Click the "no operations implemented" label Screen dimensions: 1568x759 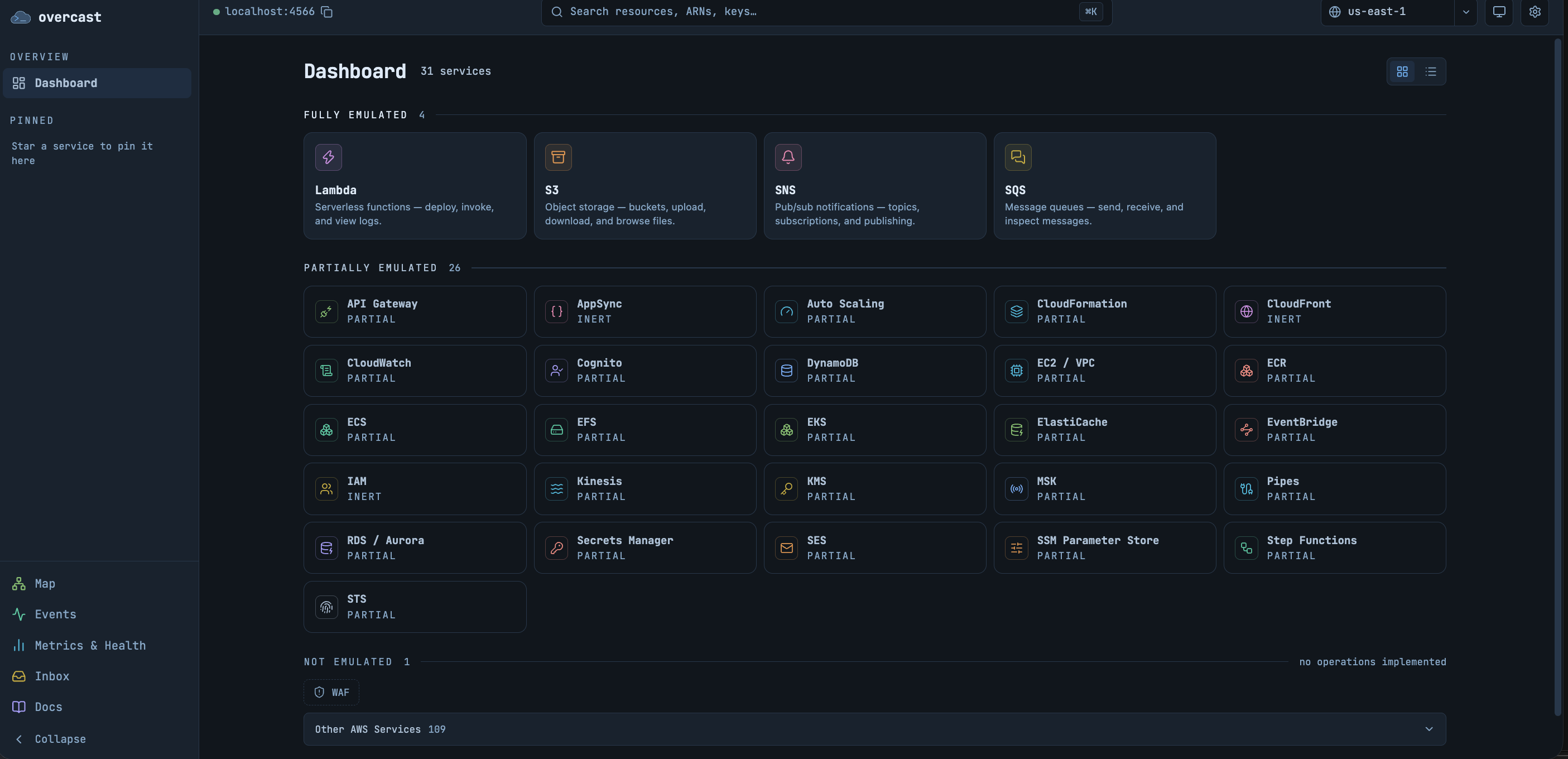tap(1373, 662)
